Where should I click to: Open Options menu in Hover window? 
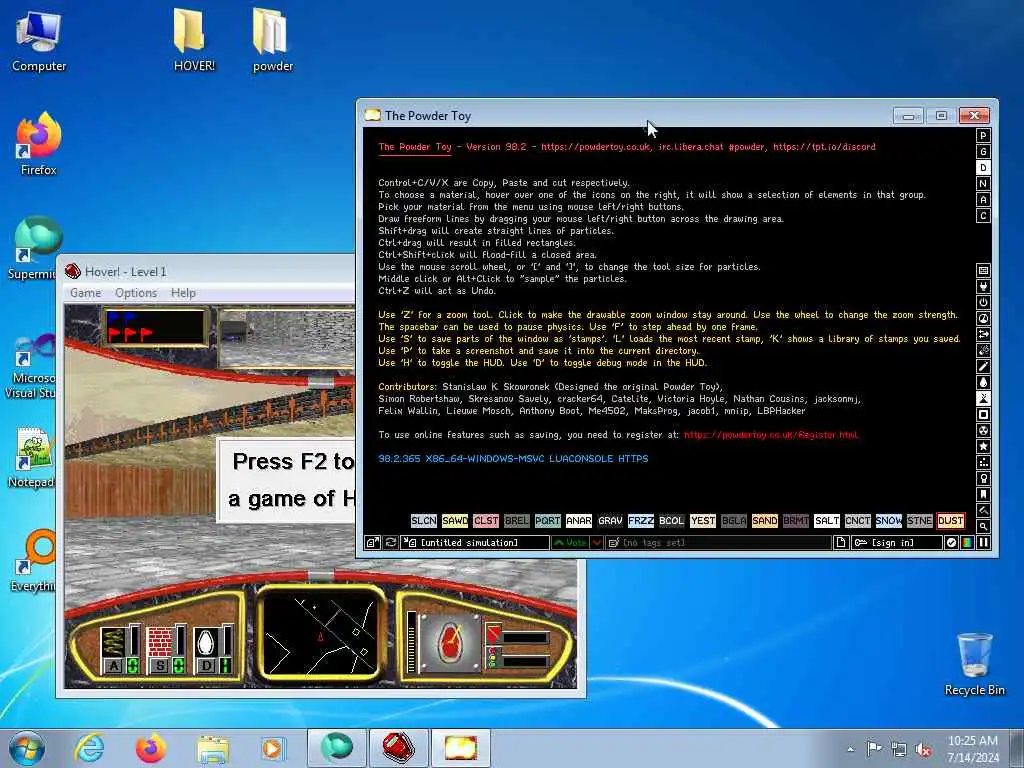(136, 293)
